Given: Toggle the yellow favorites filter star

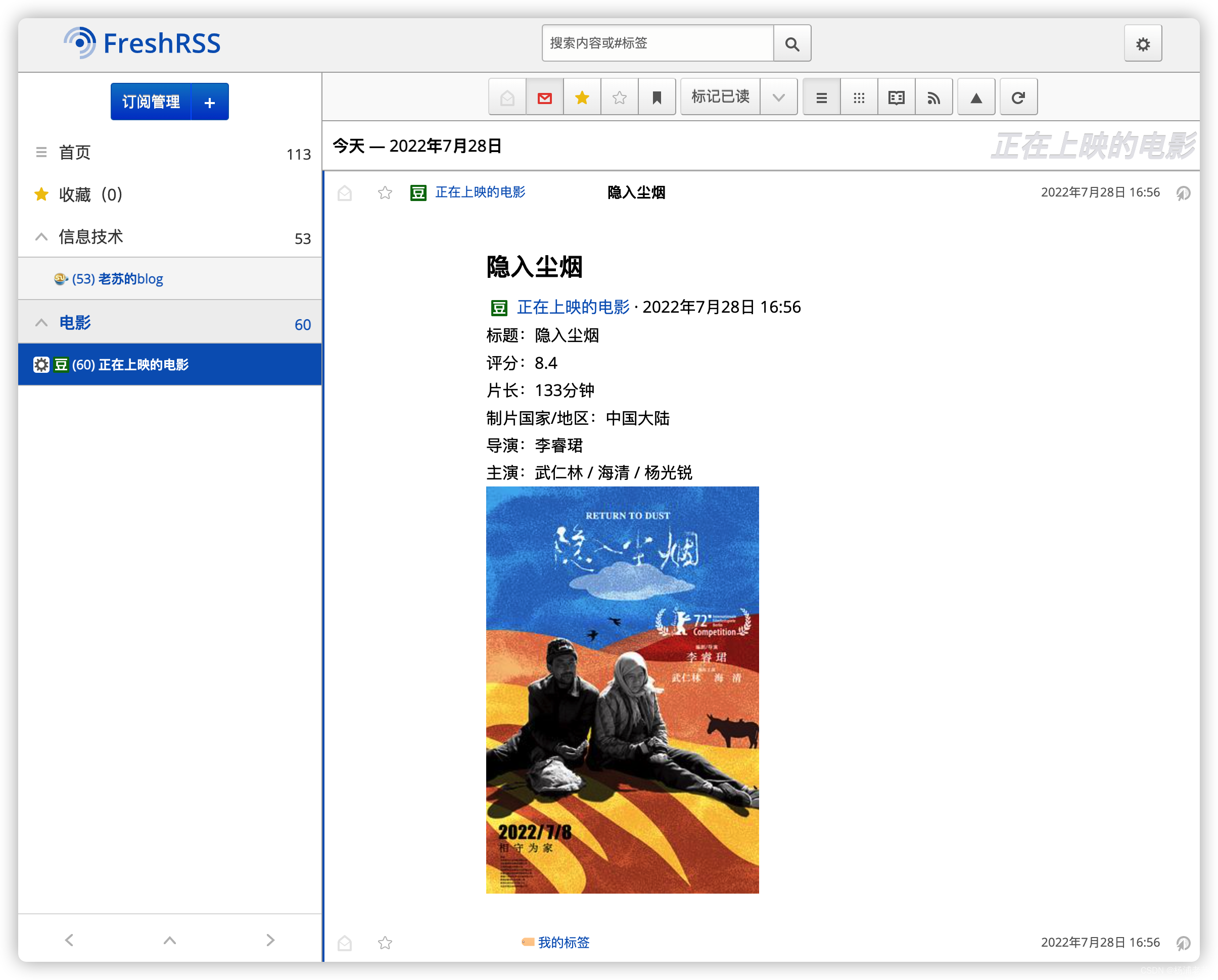Looking at the screenshot, I should point(581,96).
